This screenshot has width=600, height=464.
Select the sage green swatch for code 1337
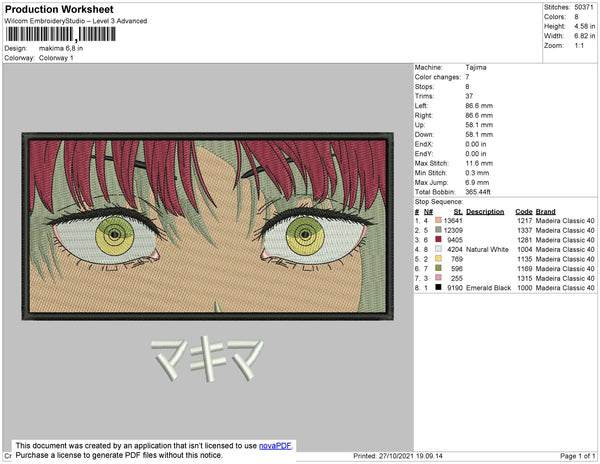438,230
